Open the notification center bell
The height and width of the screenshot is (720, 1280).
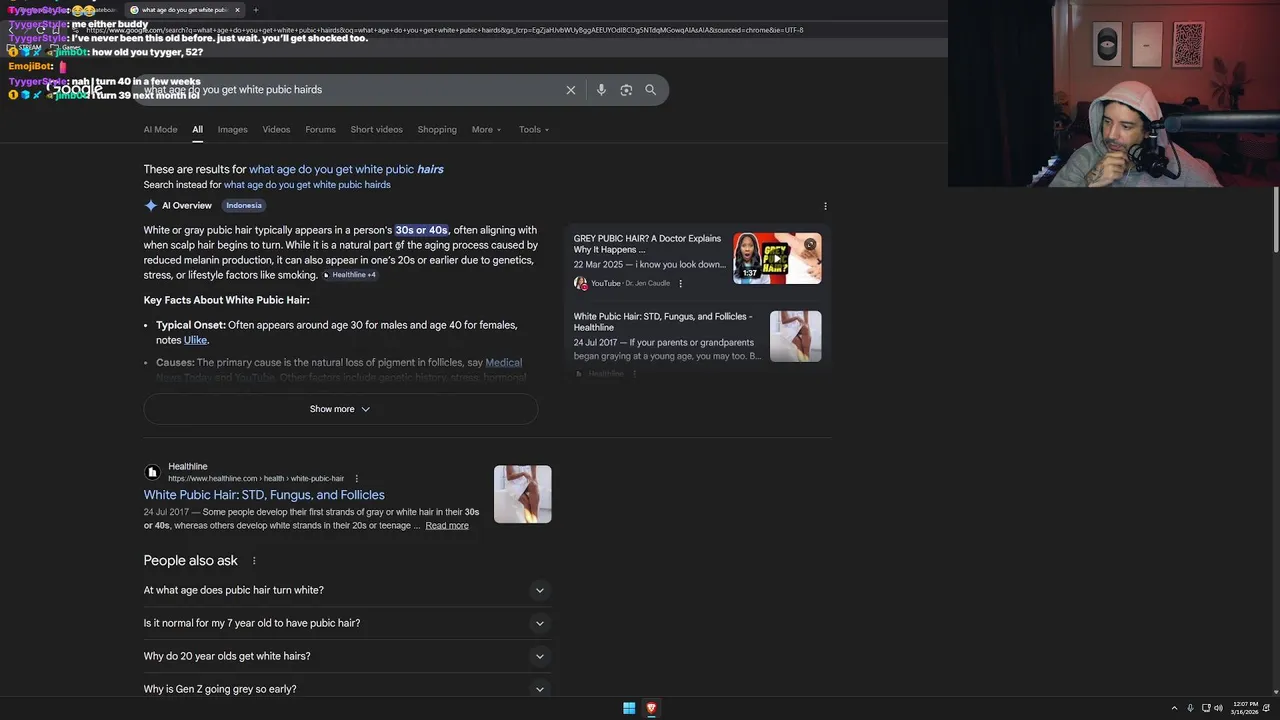tap(1268, 708)
